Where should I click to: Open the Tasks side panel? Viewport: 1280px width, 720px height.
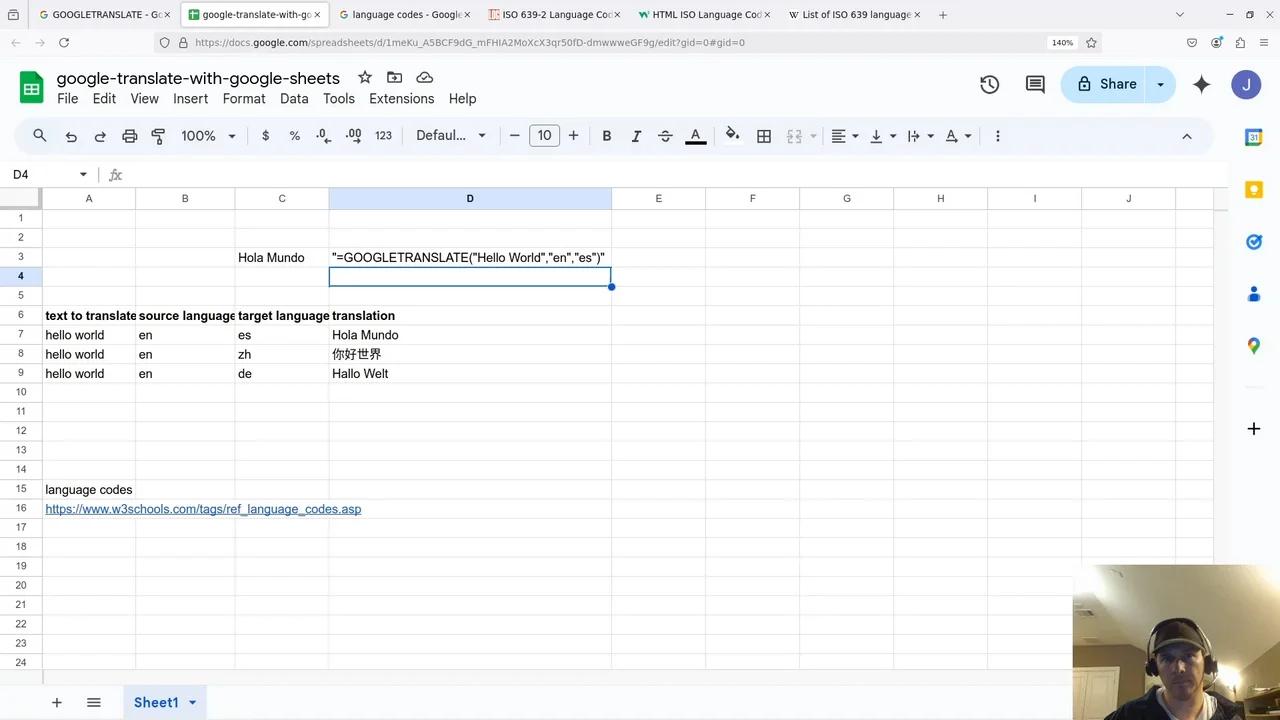1253,241
